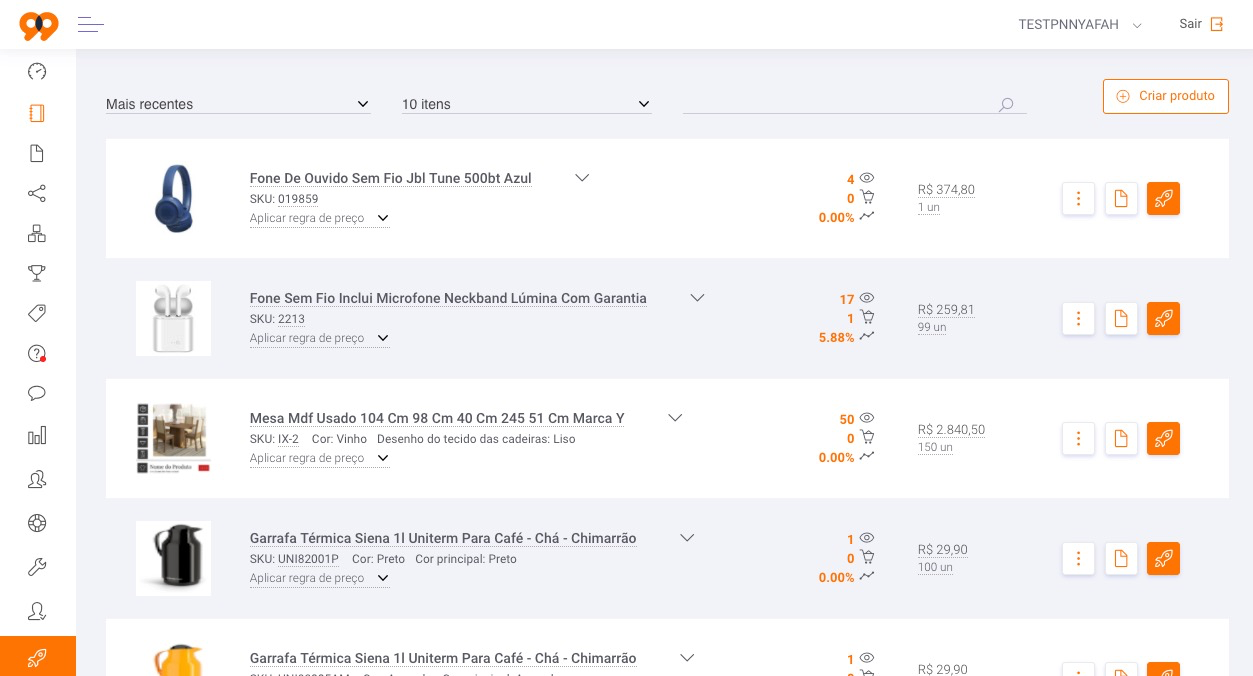Open the user profile icon in the sidebar
1253x676 pixels.
37,611
